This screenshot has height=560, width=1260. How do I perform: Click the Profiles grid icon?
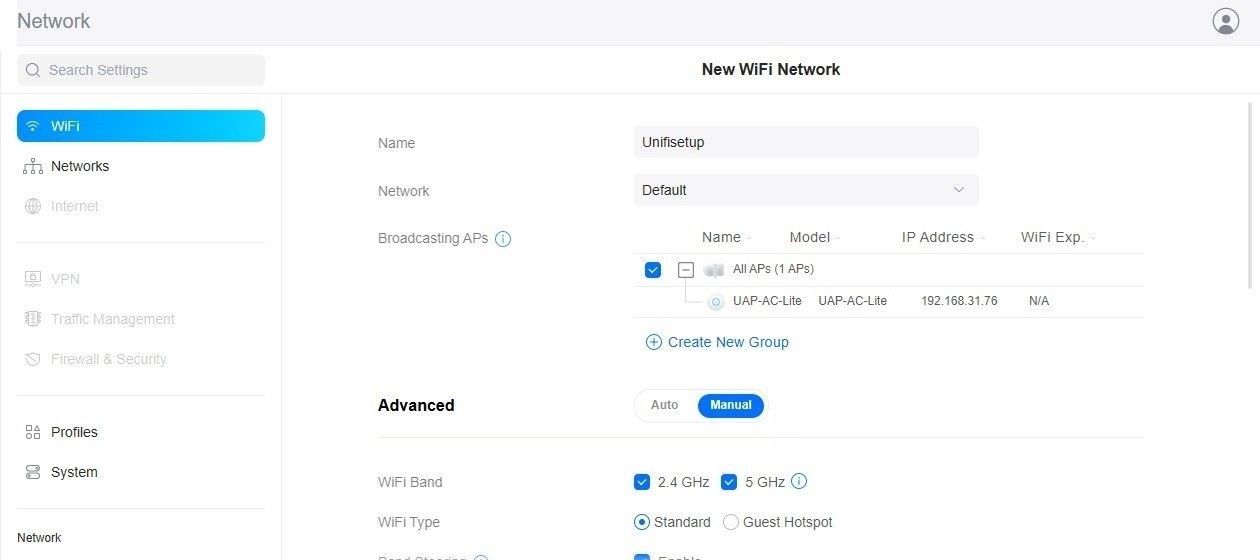tap(33, 432)
